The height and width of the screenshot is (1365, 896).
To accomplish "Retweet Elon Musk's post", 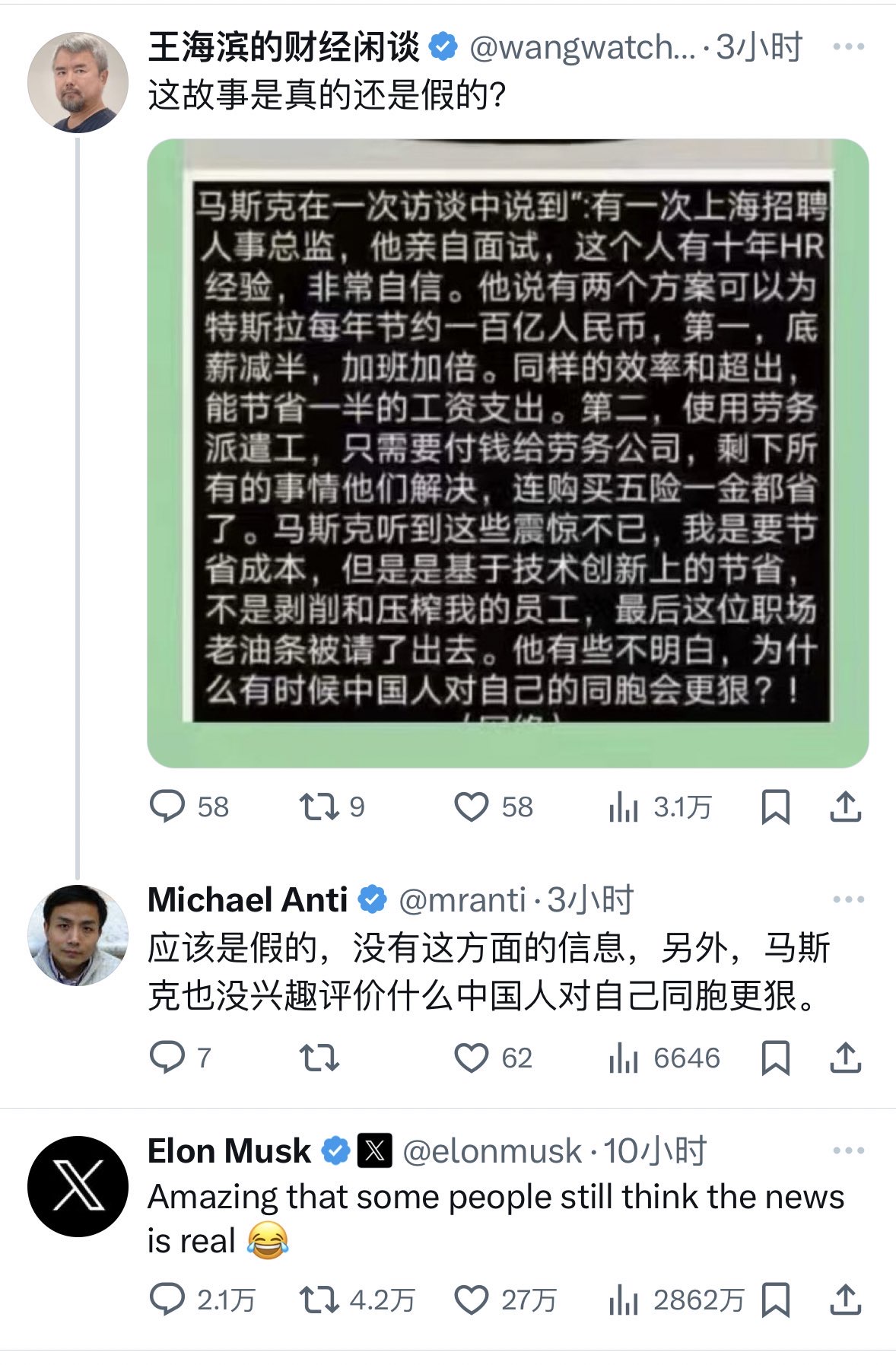I will click(319, 1300).
